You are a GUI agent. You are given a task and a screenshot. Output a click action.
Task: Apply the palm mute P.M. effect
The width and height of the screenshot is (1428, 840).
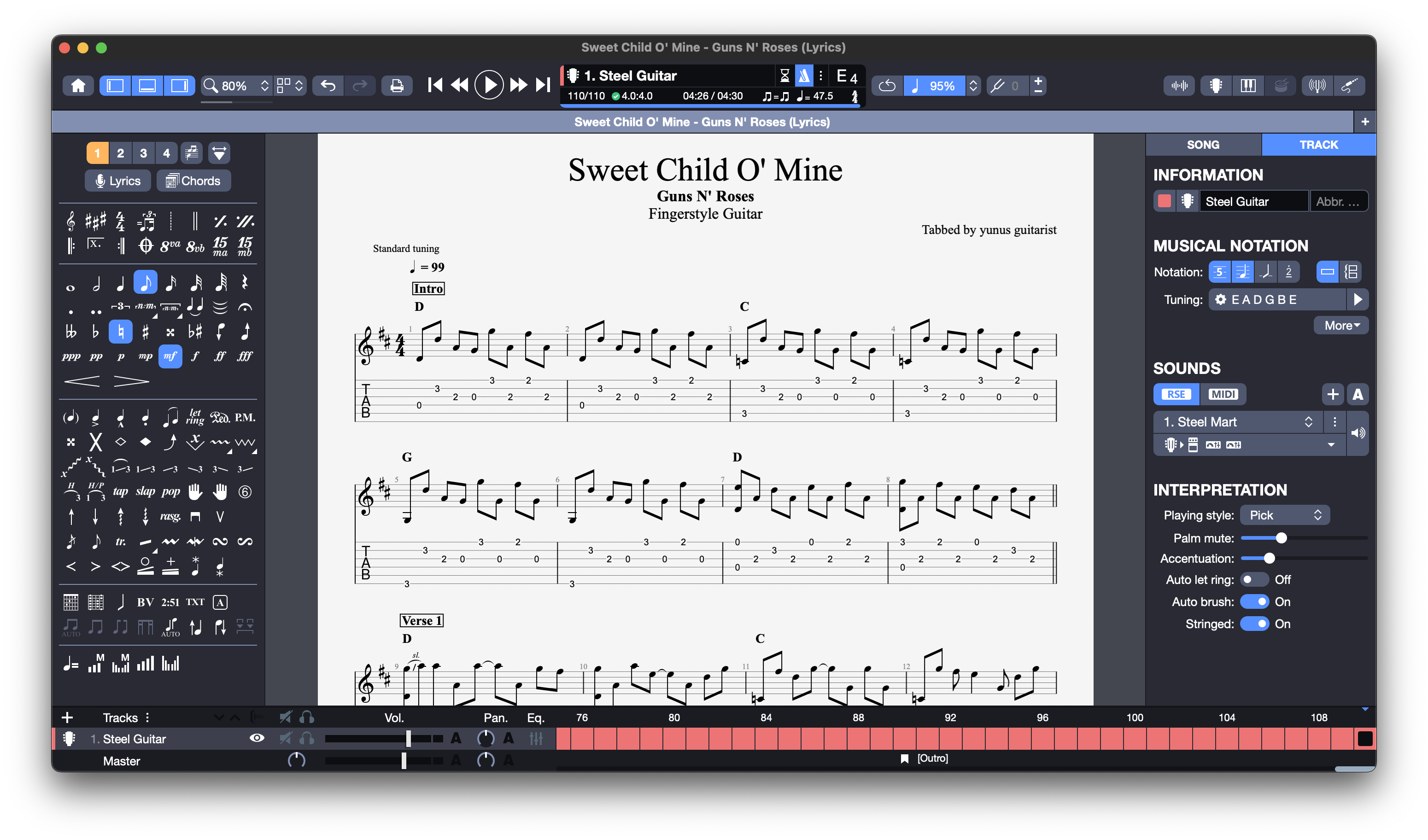245,417
